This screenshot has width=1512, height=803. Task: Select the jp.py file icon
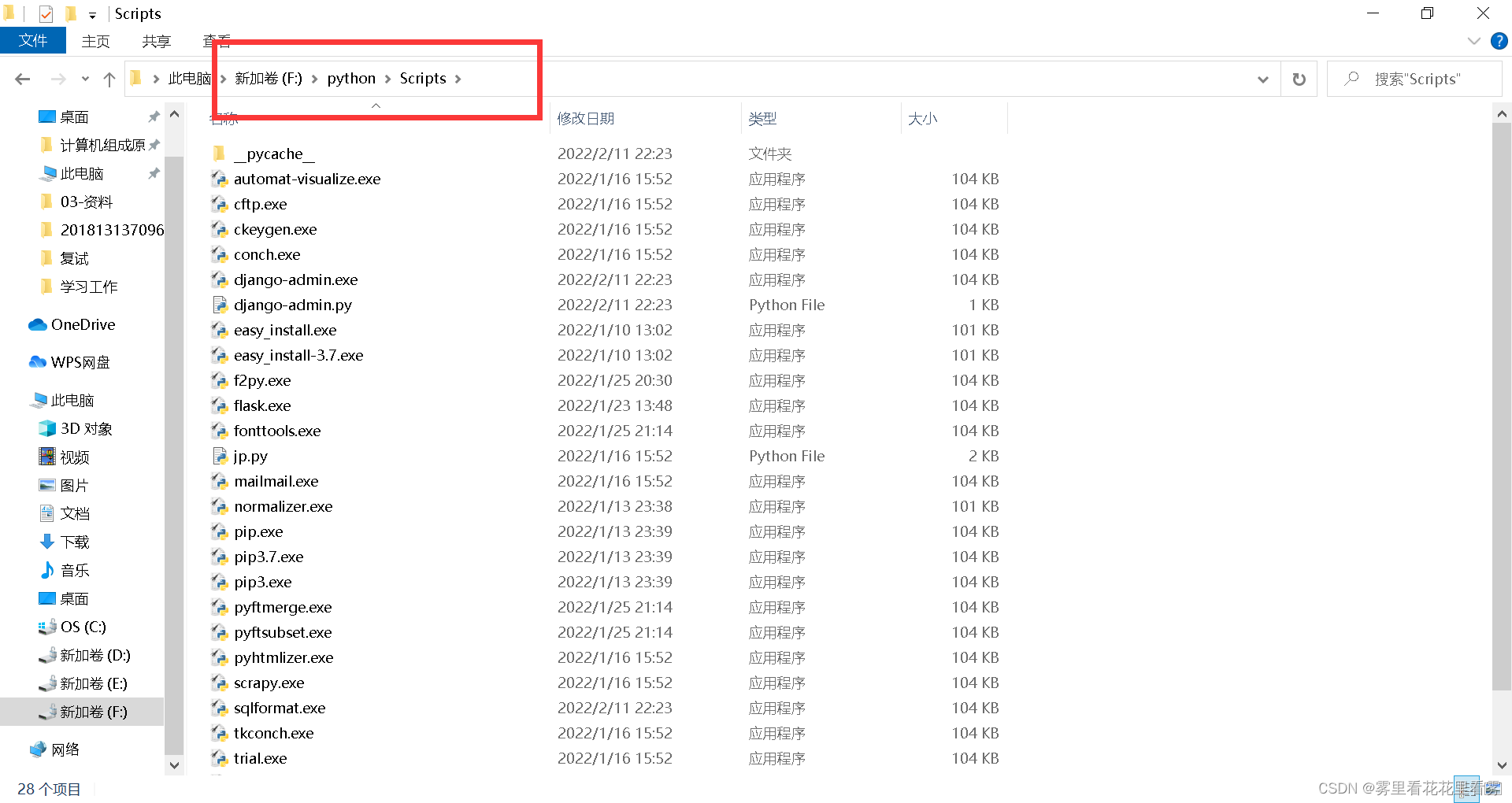[219, 456]
